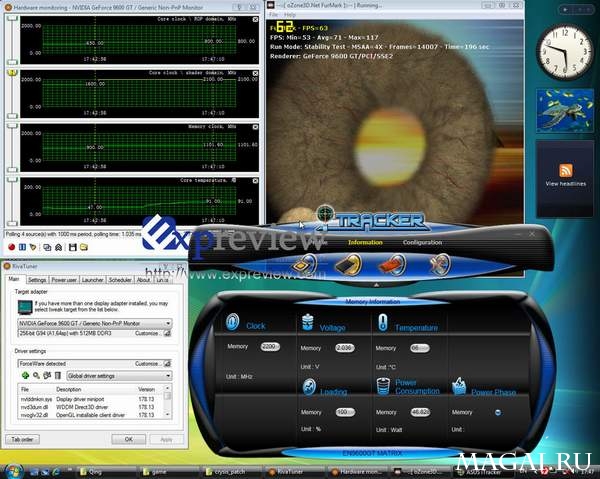The height and width of the screenshot is (479, 600).
Task: Click the turtle slideshow gadget thumbnail
Action: pos(565,111)
